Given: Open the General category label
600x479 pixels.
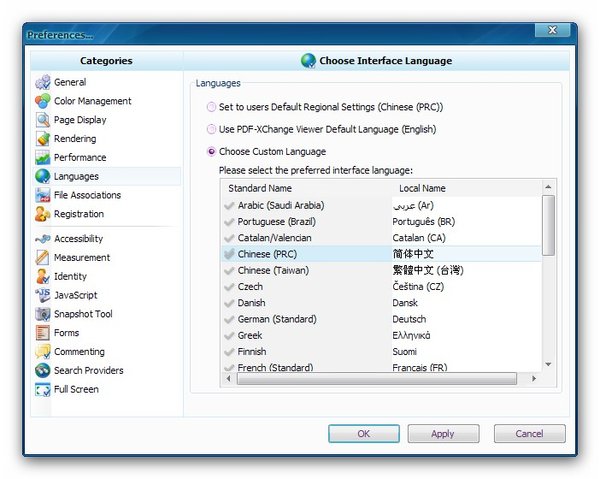Looking at the screenshot, I should click(x=70, y=82).
